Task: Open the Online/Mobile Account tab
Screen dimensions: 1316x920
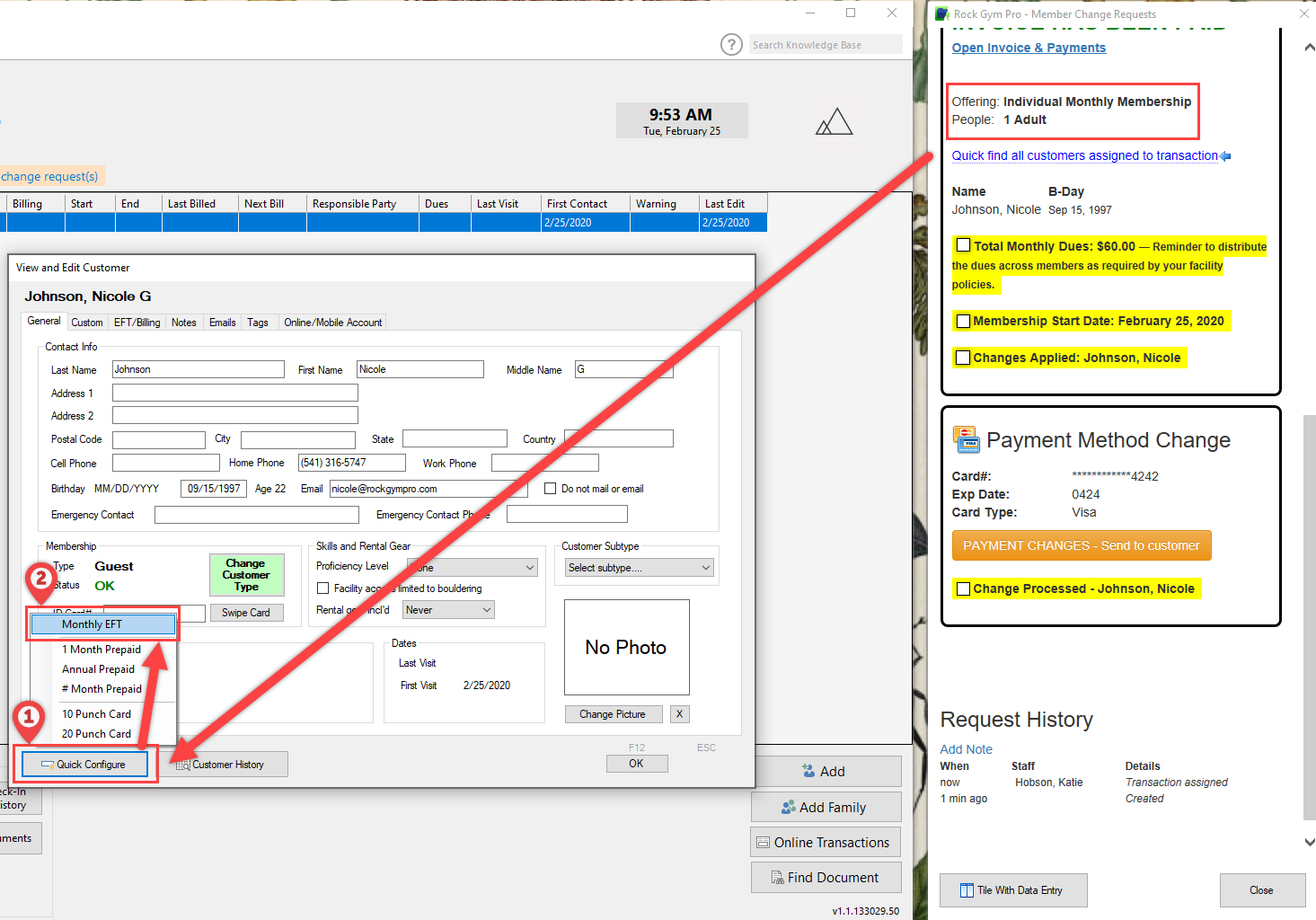Action: [333, 323]
